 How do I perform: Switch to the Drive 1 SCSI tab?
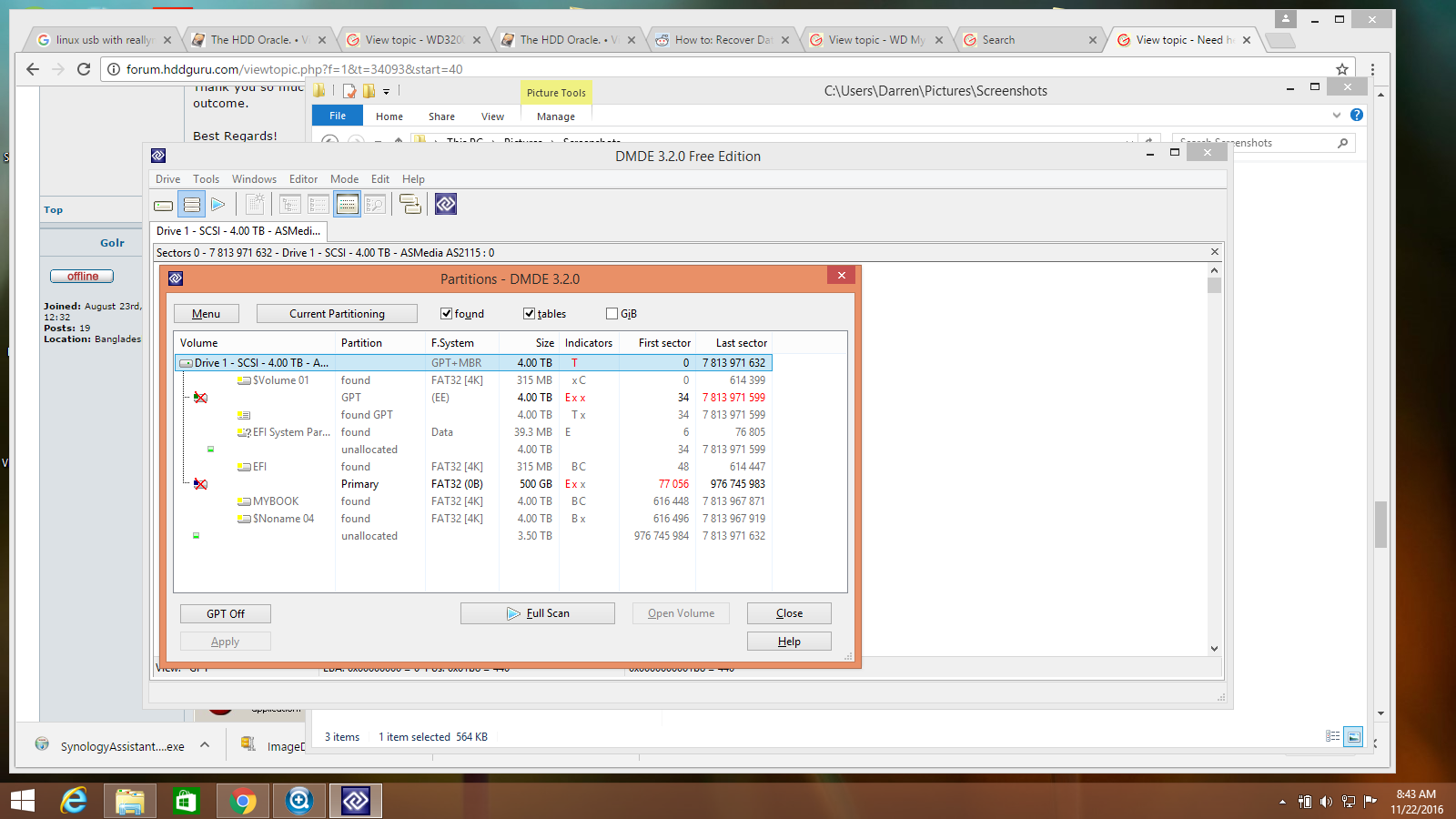(238, 231)
